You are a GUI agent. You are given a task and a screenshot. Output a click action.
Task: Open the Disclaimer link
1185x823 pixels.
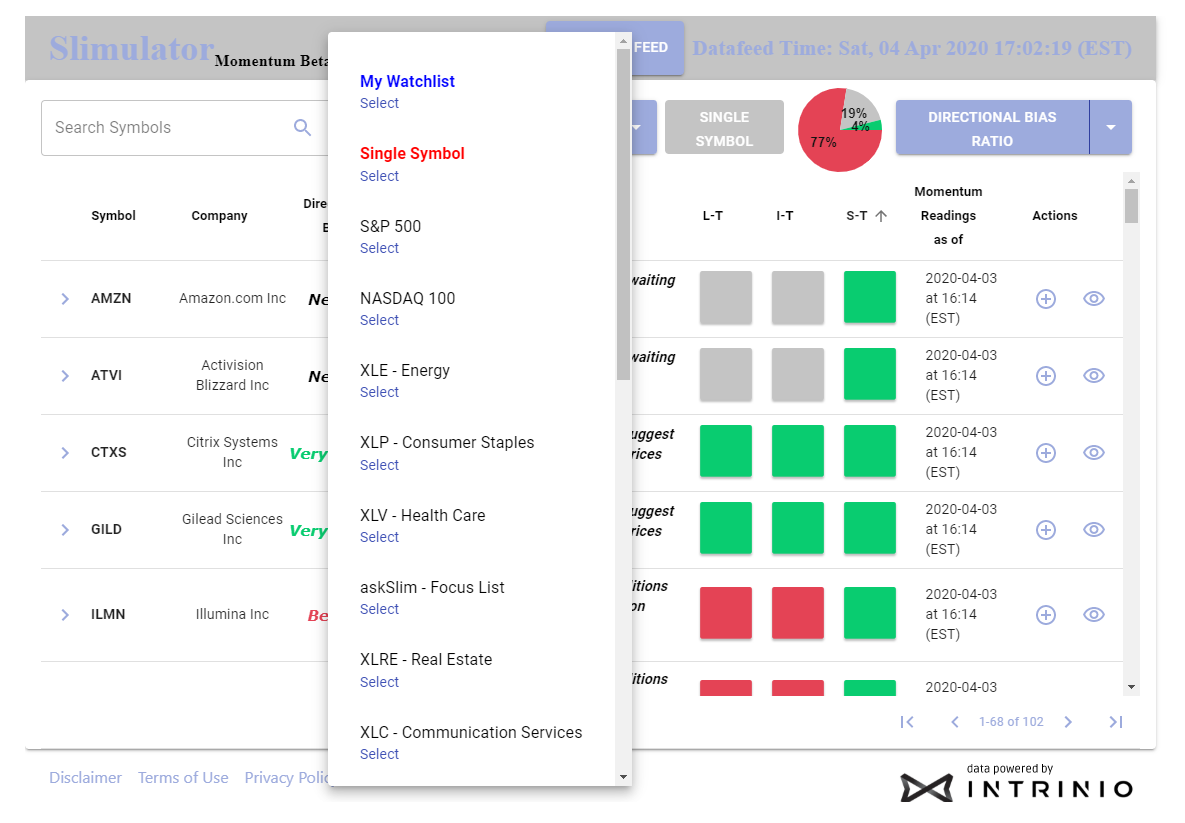pyautogui.click(x=85, y=778)
